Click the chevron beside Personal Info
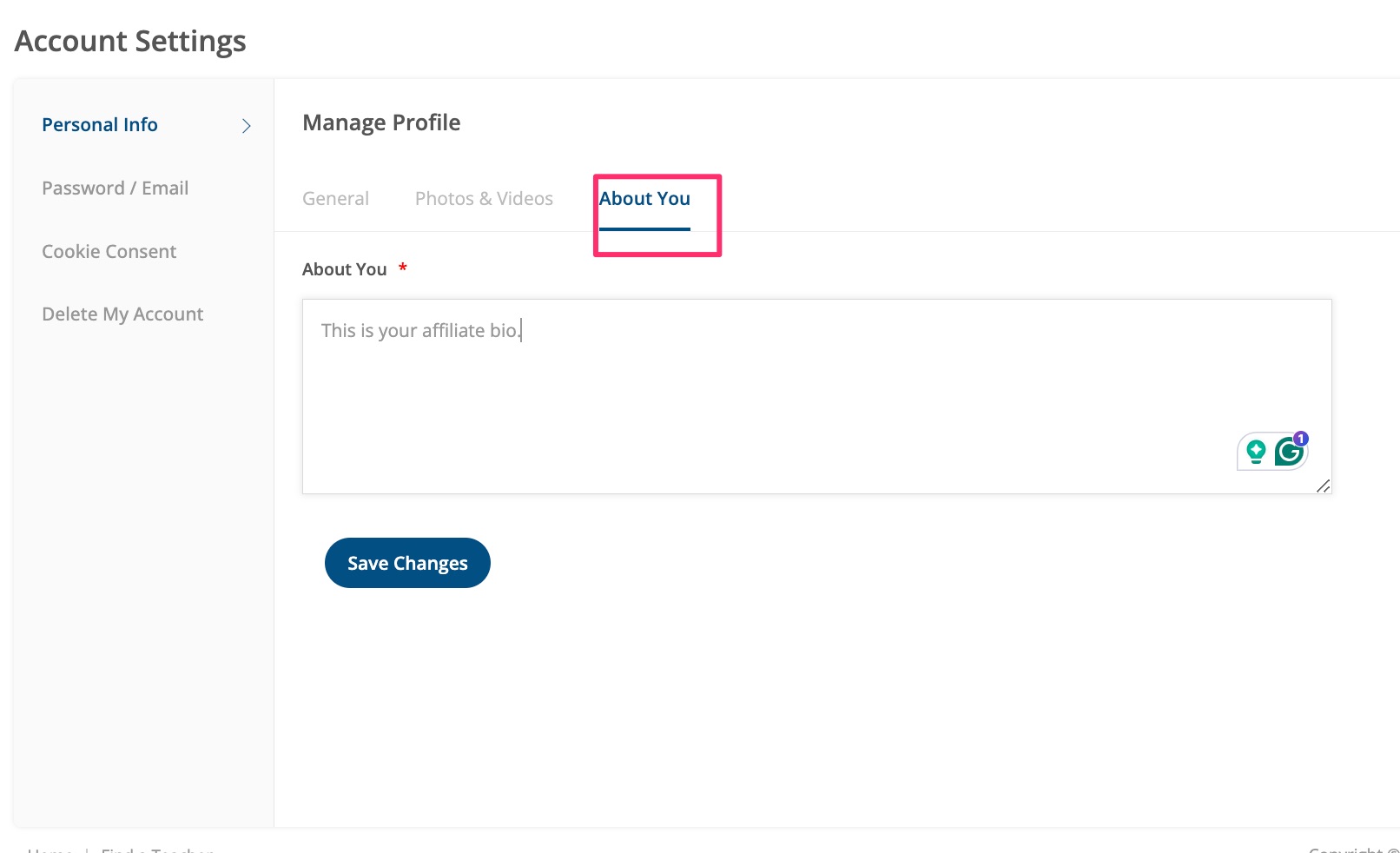The height and width of the screenshot is (853, 1400). point(247,126)
